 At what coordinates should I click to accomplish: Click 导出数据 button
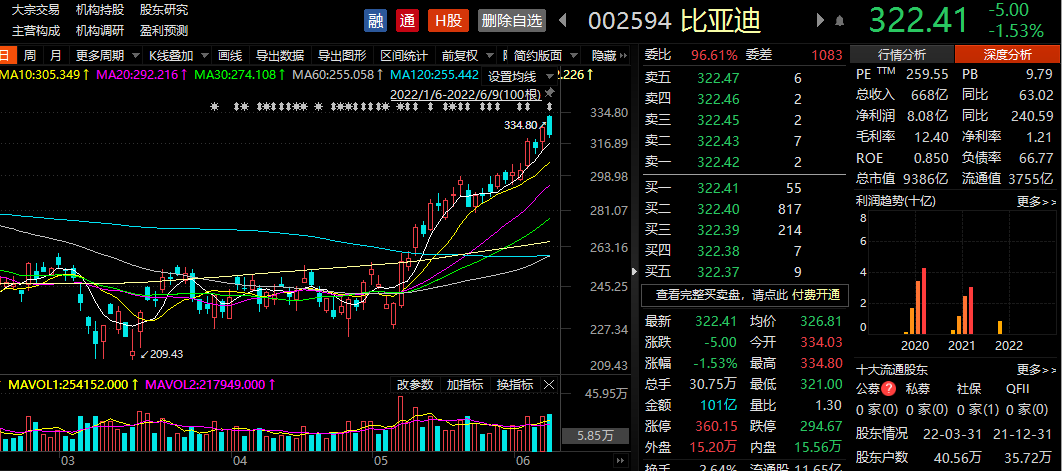point(280,56)
